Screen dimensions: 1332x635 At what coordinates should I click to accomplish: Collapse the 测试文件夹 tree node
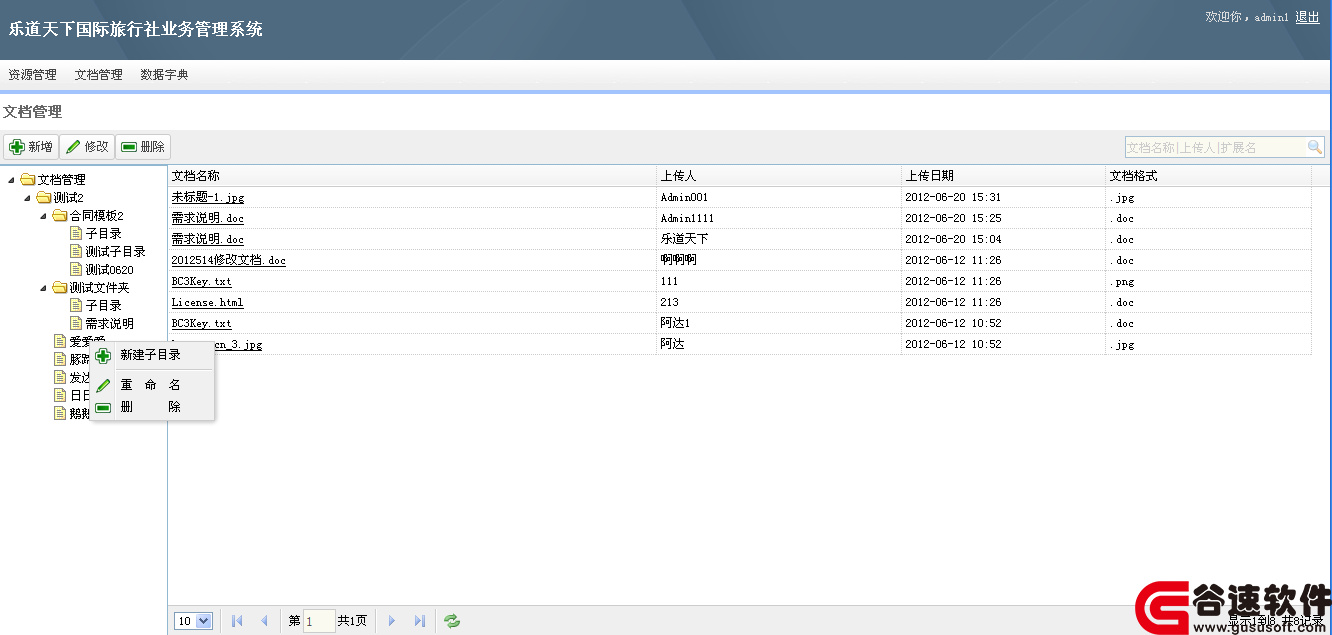[43, 288]
